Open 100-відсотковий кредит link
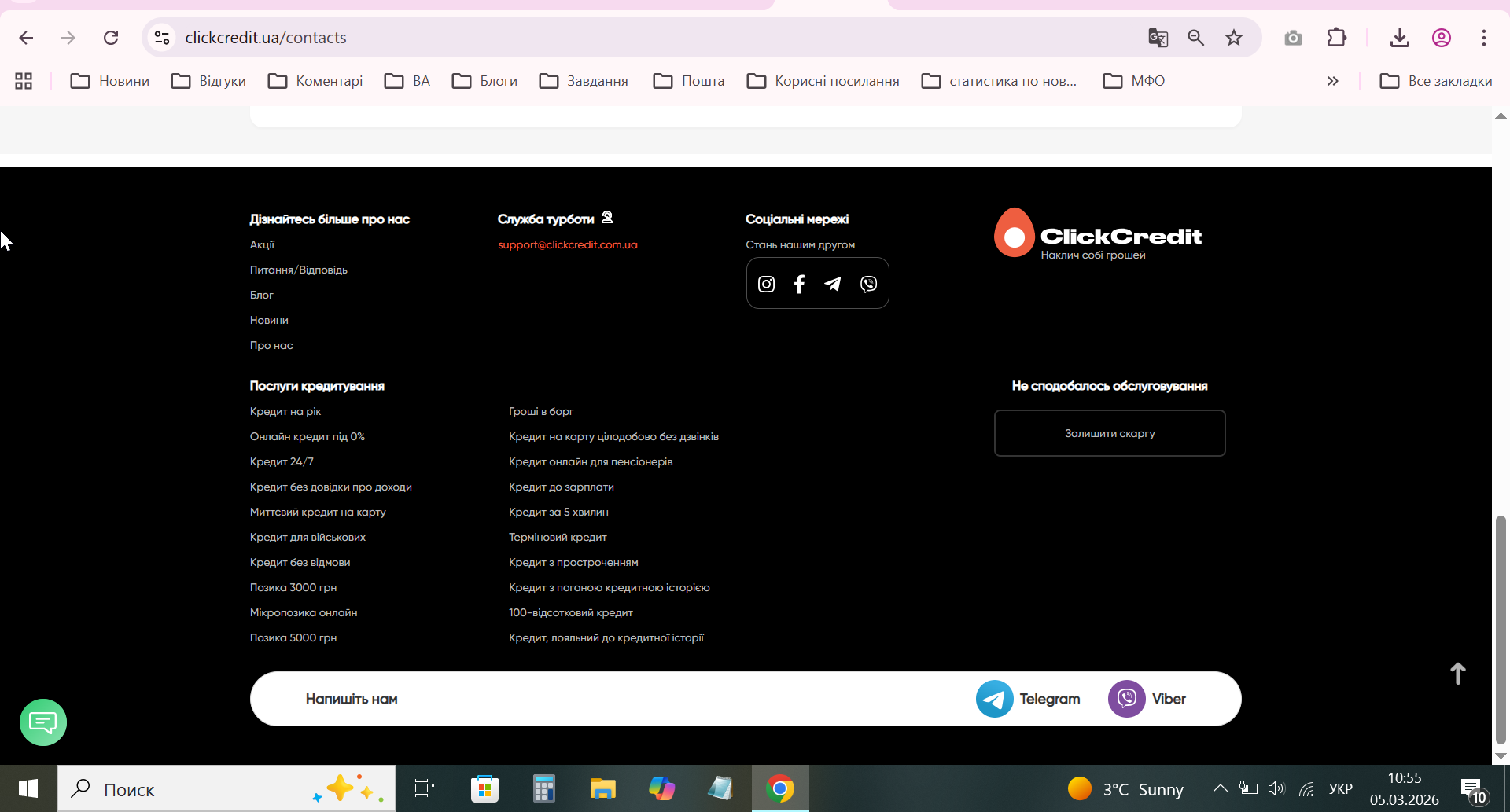The image size is (1510, 812). tap(571, 612)
